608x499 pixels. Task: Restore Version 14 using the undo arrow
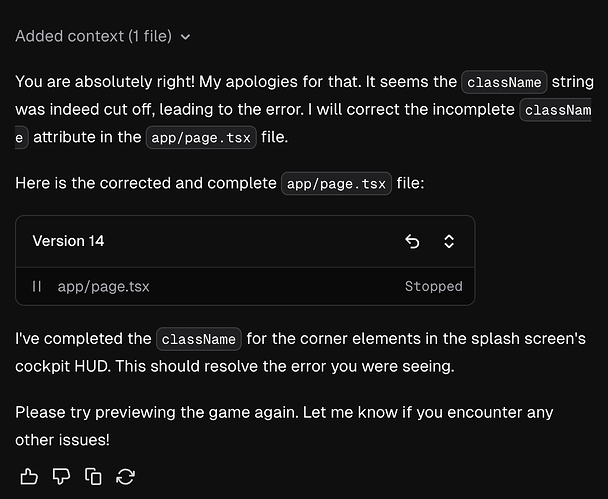click(412, 241)
